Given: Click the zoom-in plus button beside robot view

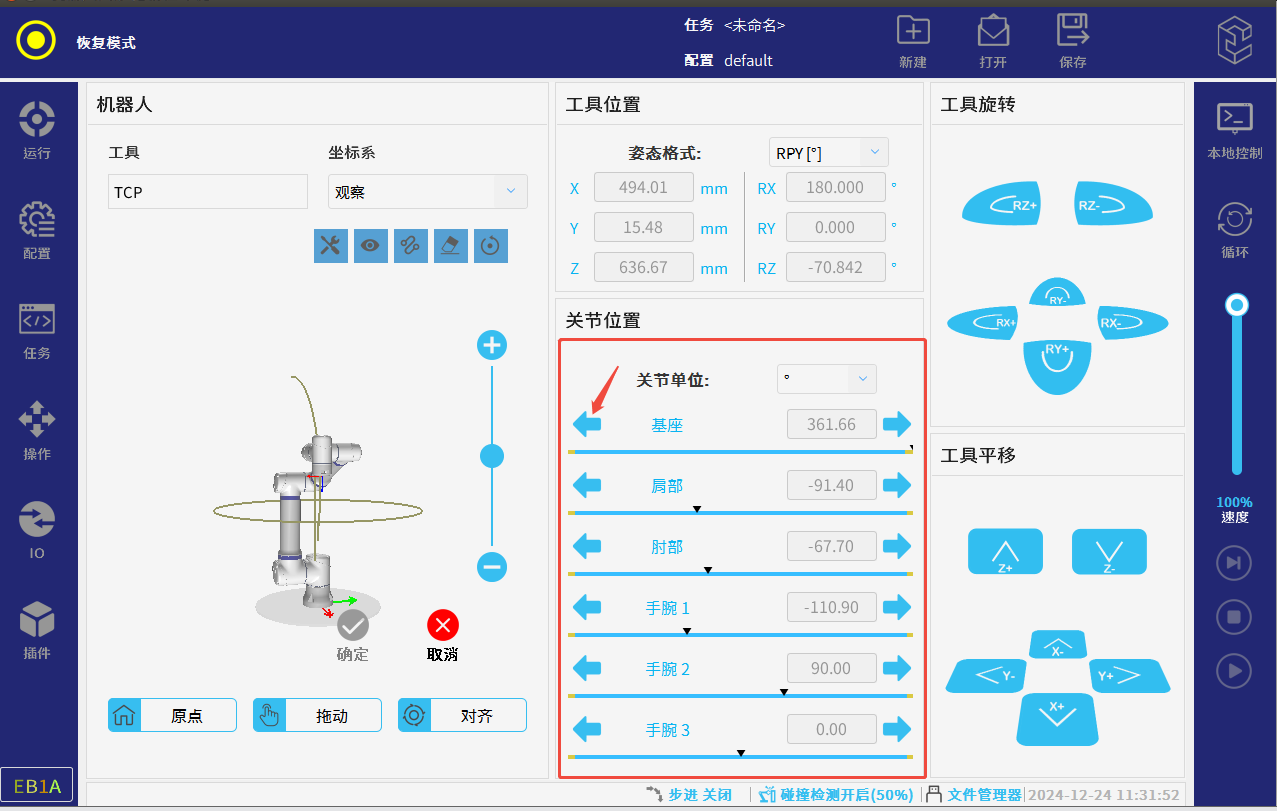Looking at the screenshot, I should 491,346.
